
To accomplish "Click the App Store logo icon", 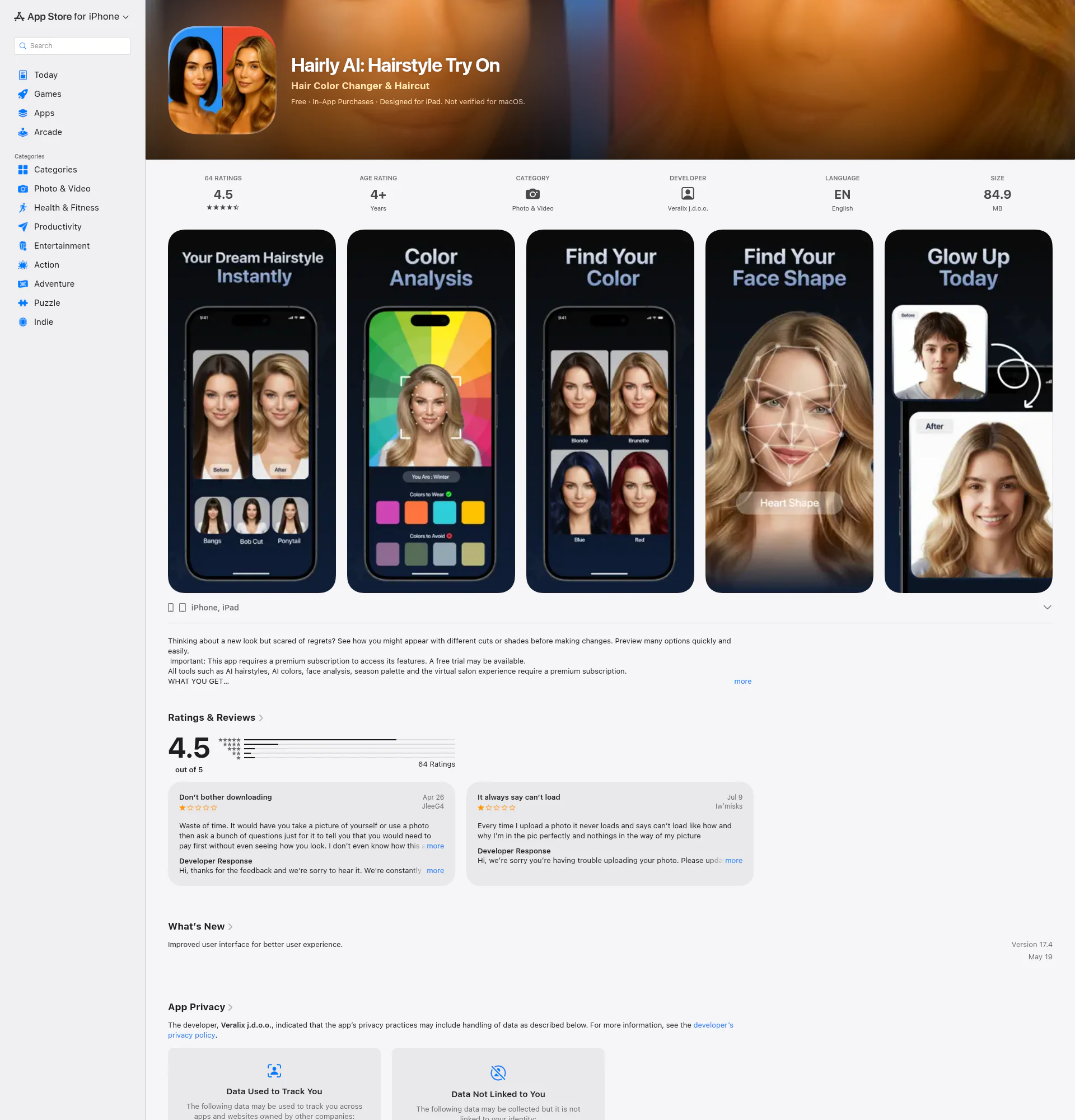I will click(x=20, y=17).
